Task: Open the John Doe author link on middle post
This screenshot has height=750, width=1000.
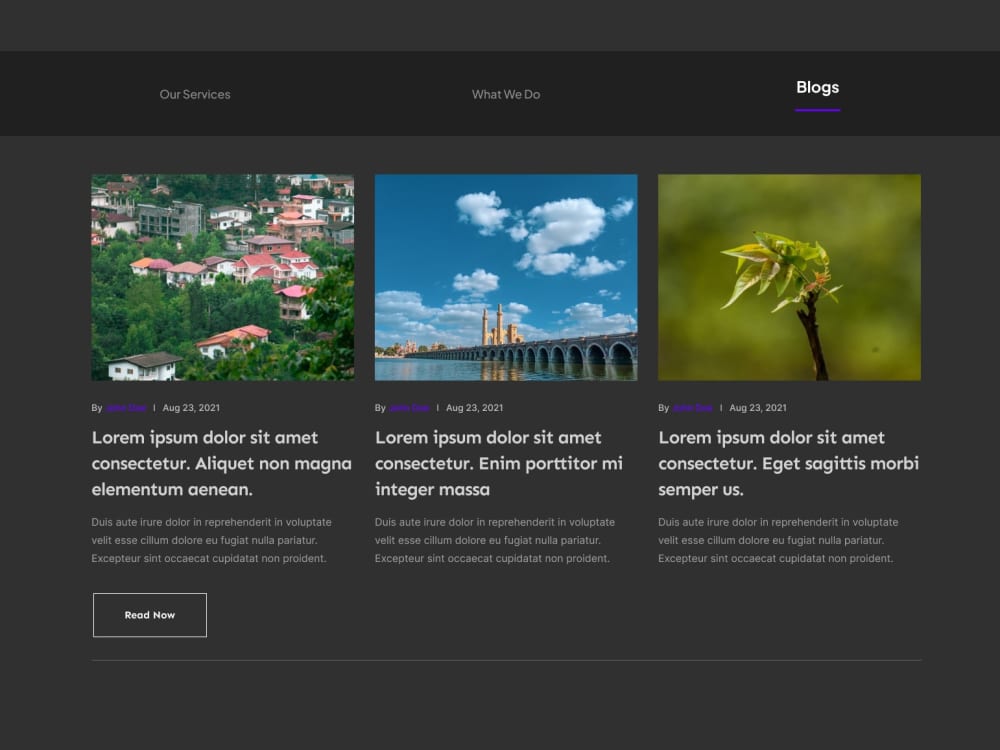Action: pyautogui.click(x=409, y=407)
